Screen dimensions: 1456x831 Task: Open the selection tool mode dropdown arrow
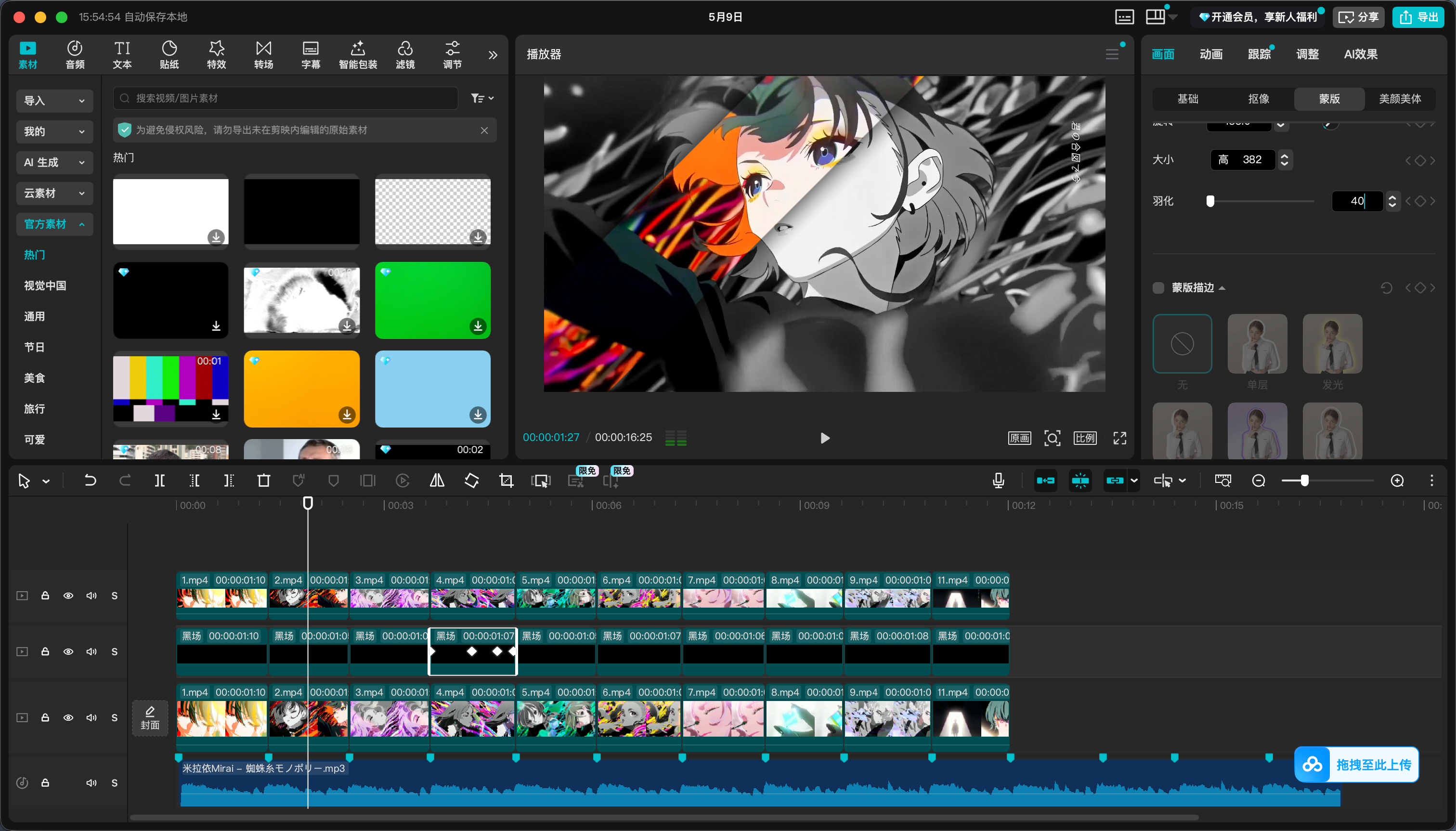point(46,482)
